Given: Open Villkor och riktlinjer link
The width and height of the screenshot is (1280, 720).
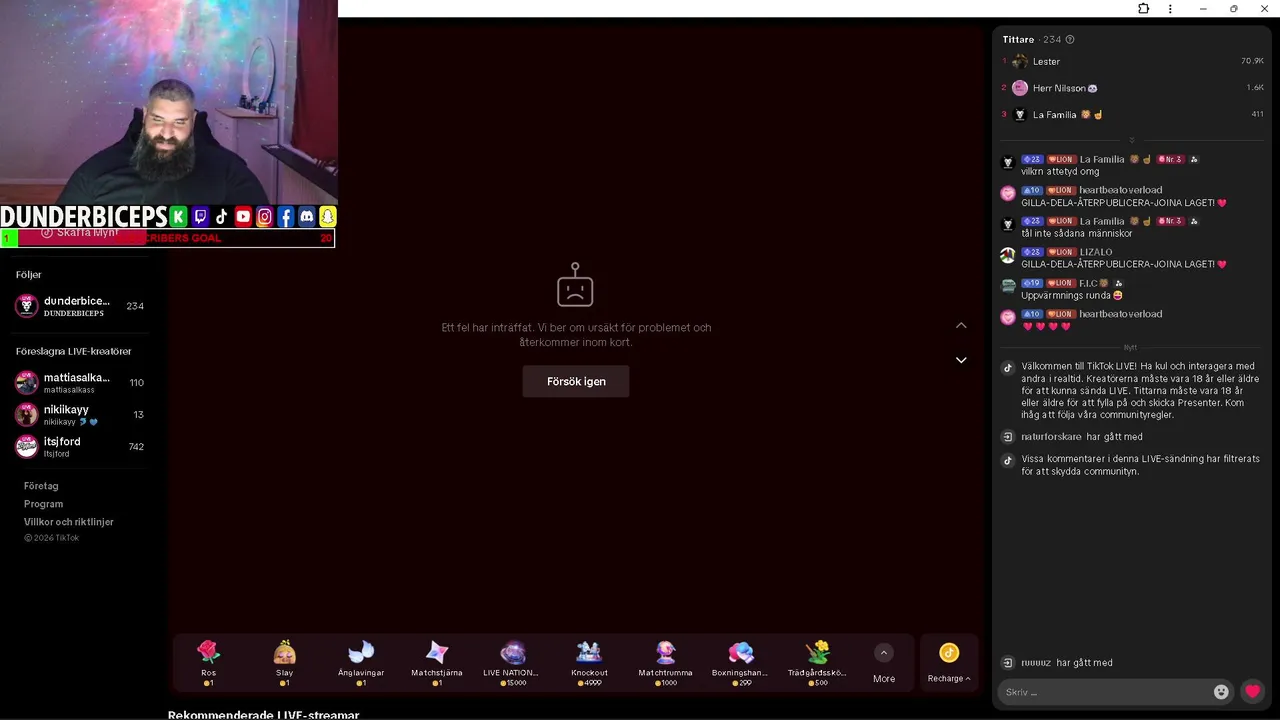Looking at the screenshot, I should (x=69, y=522).
